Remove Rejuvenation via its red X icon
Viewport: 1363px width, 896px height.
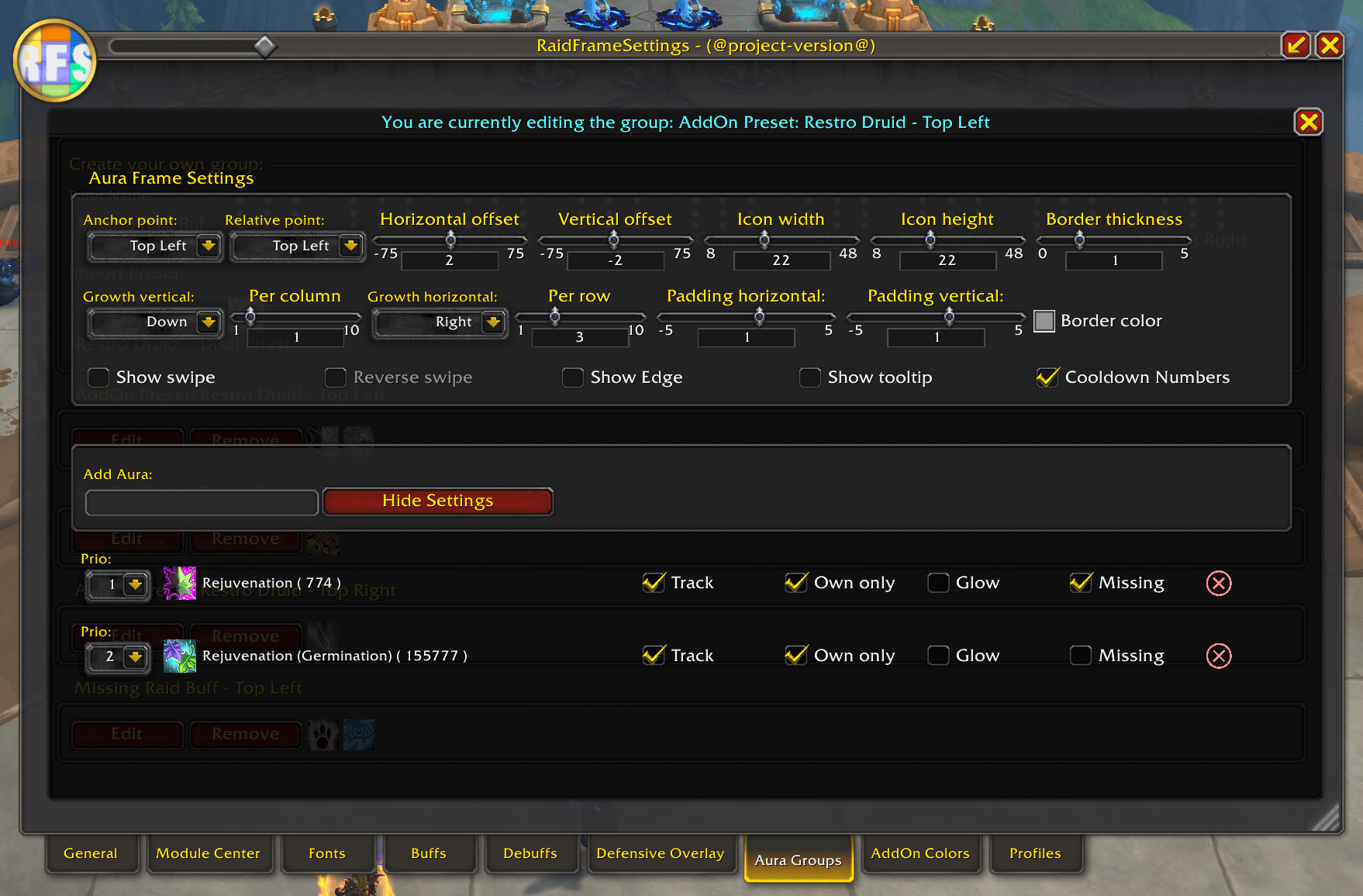pyautogui.click(x=1218, y=583)
